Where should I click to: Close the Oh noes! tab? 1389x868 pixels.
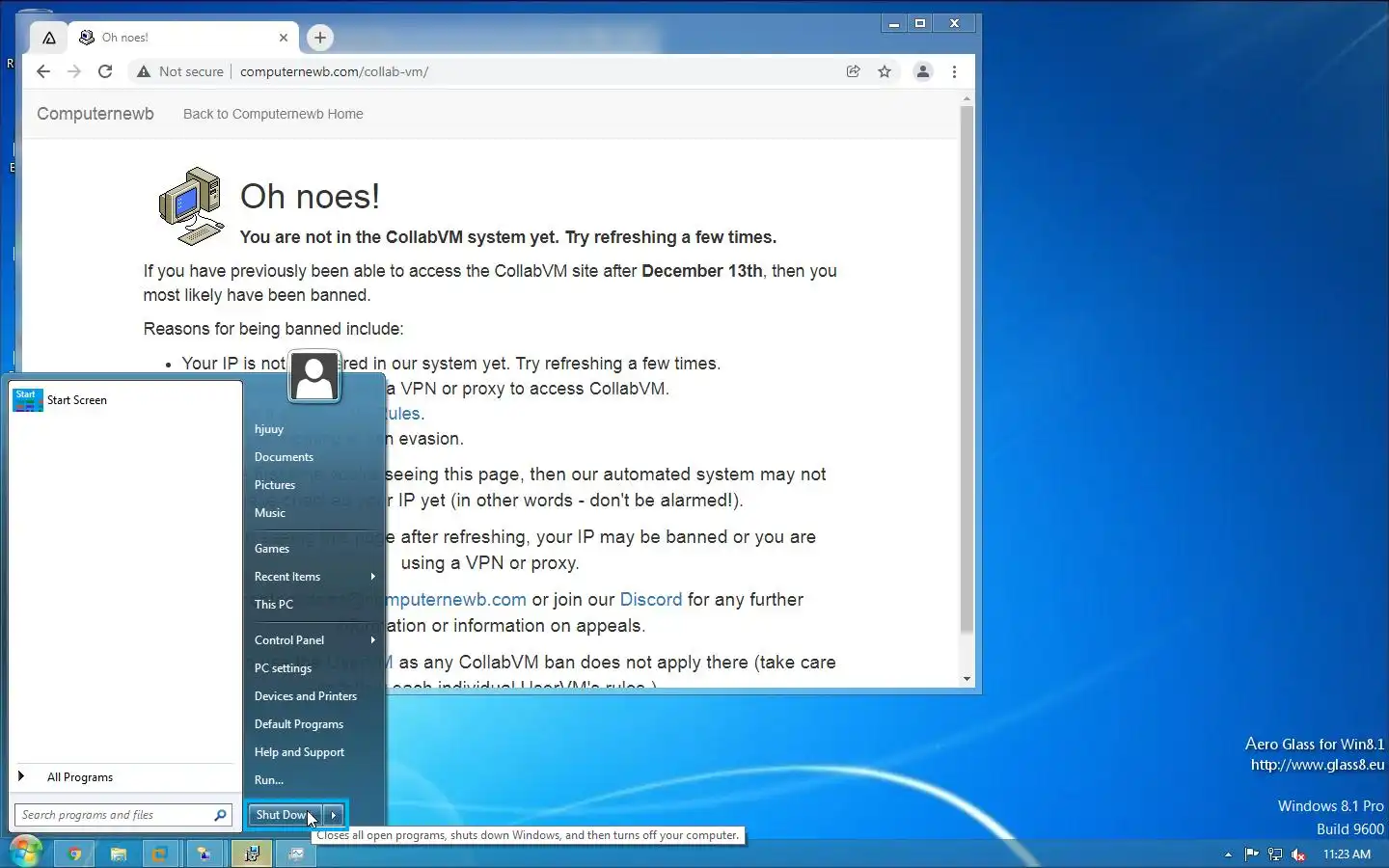pos(284,38)
